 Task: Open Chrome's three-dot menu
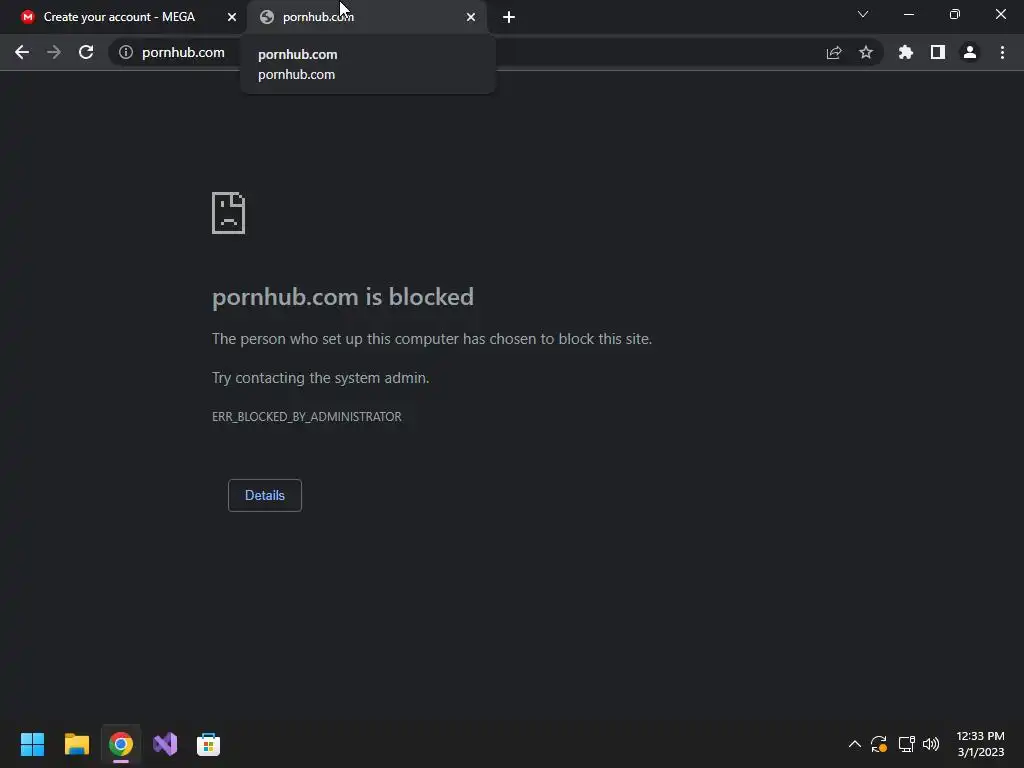(x=1002, y=52)
